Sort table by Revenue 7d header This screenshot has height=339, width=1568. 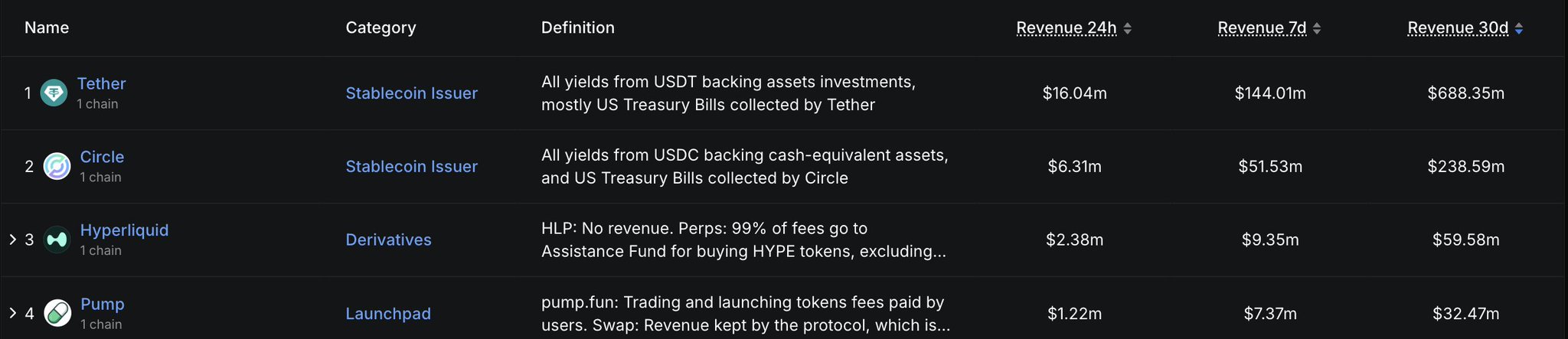tap(1262, 28)
